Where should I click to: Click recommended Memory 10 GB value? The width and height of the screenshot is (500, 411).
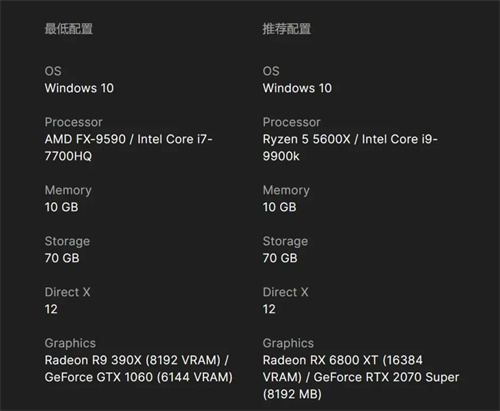pyautogui.click(x=280, y=207)
